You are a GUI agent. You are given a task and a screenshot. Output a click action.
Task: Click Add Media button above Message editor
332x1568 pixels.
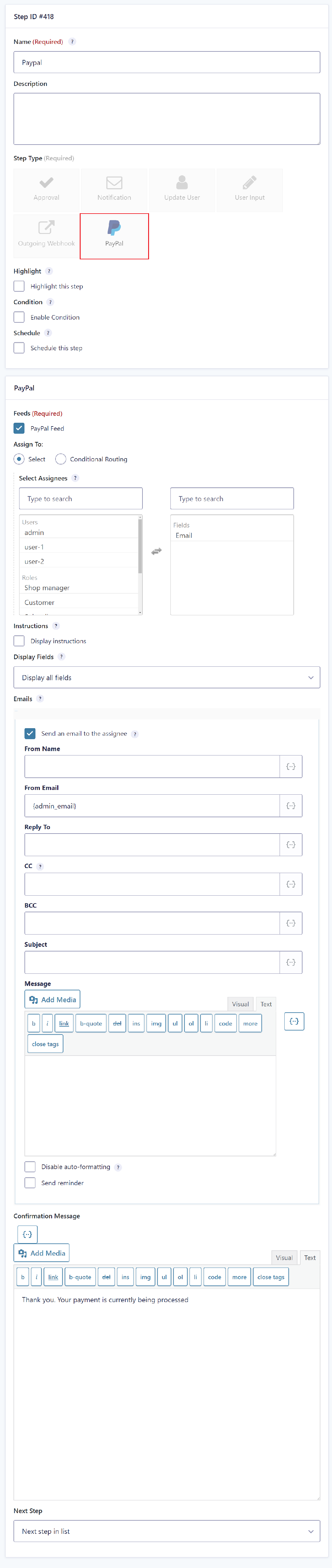tap(52, 999)
